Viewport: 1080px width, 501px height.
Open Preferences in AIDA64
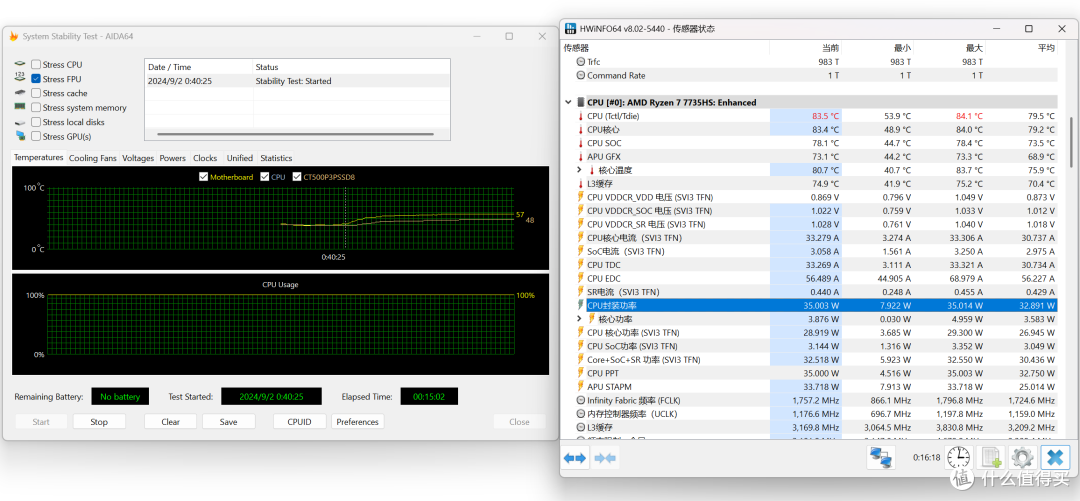click(357, 422)
